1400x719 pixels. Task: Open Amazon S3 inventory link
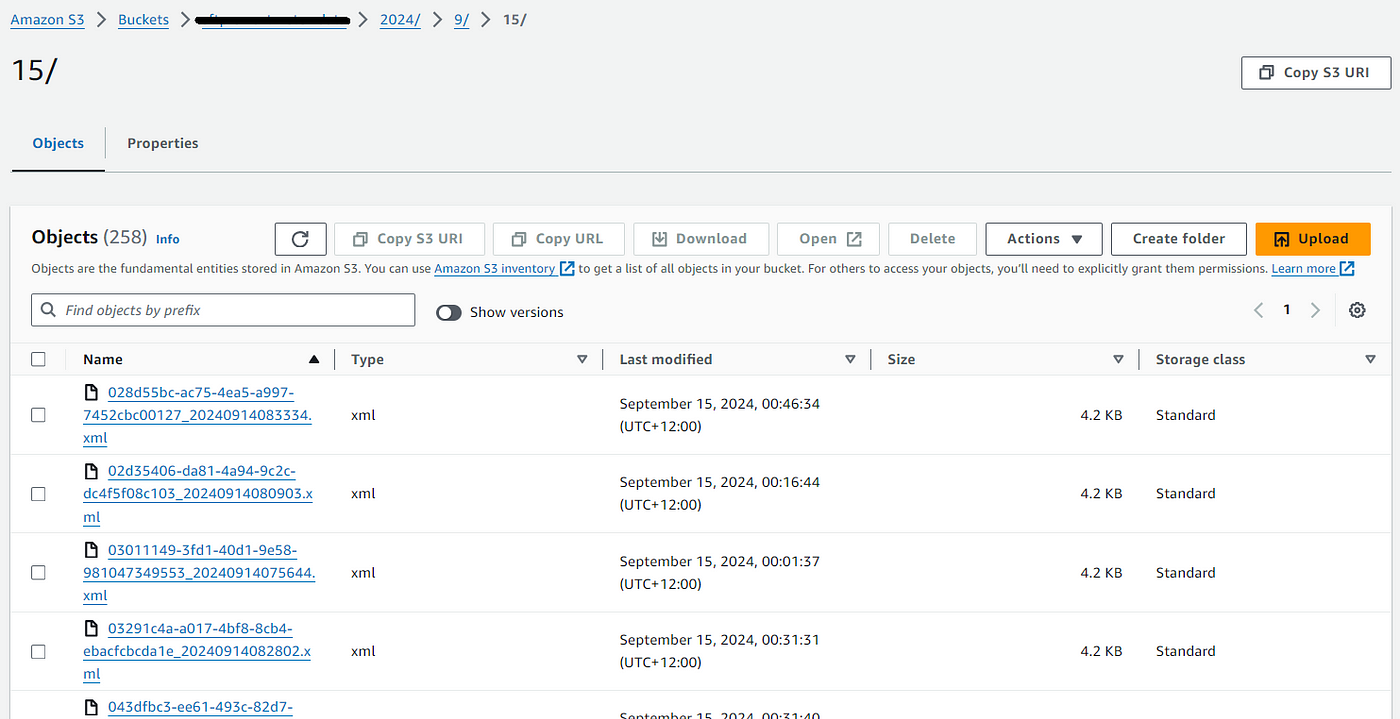tap(495, 268)
